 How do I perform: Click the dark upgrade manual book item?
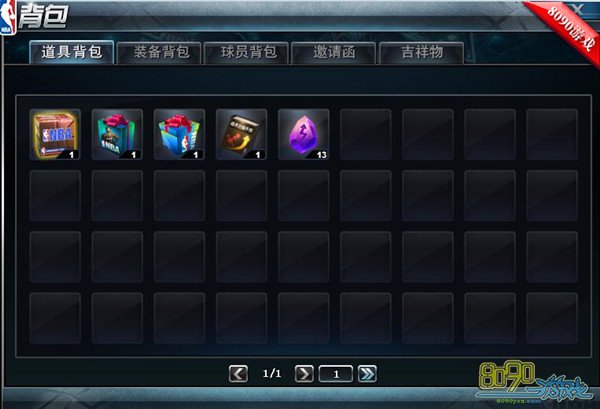pos(241,134)
